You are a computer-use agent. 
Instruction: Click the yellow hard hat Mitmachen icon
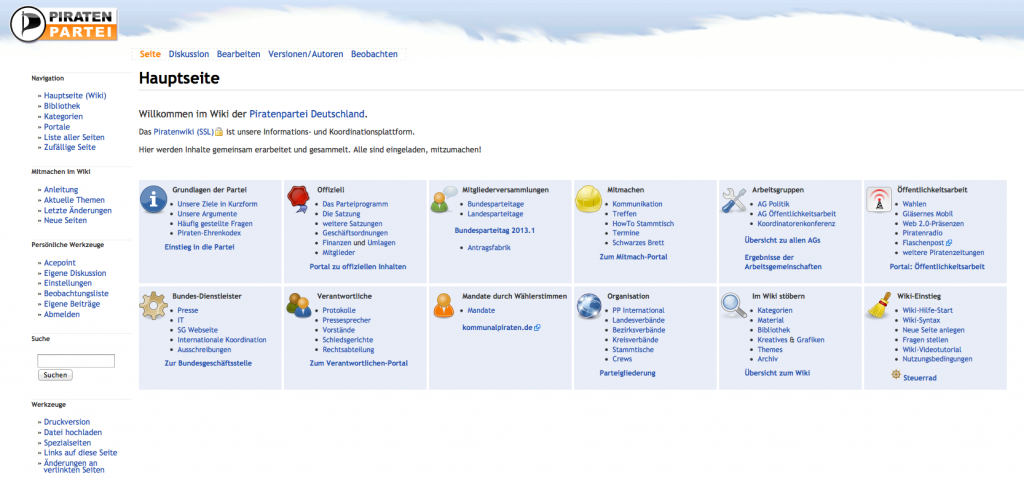(x=588, y=198)
